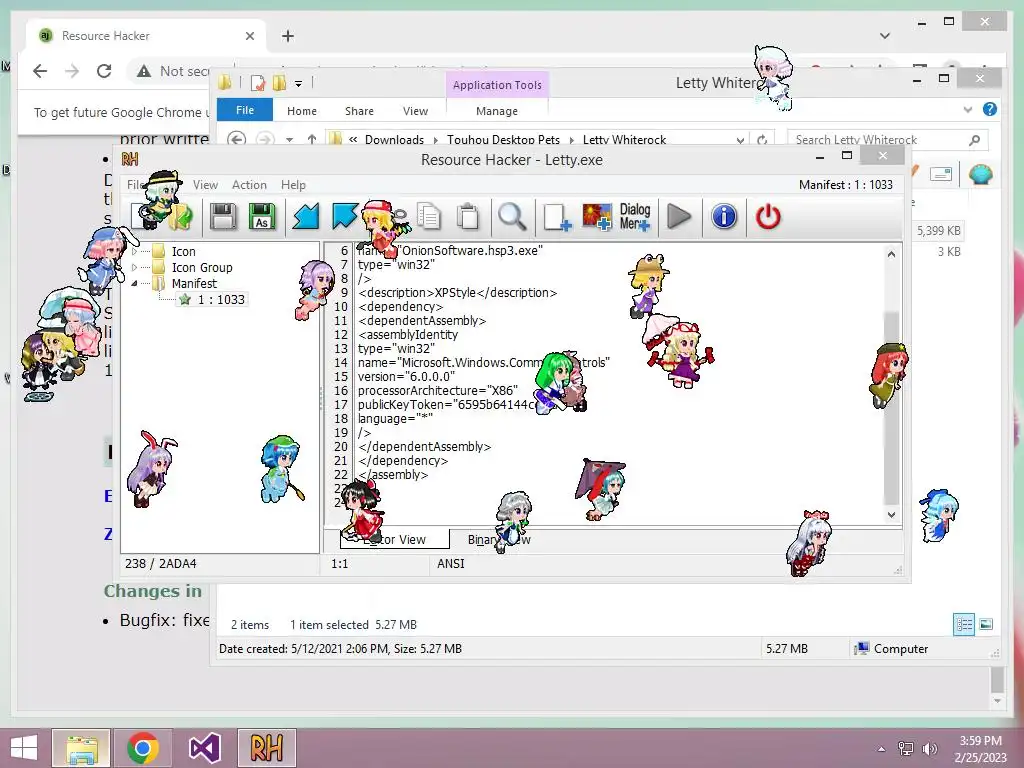
Task: Expand the Icon Group tree node
Action: [135, 267]
